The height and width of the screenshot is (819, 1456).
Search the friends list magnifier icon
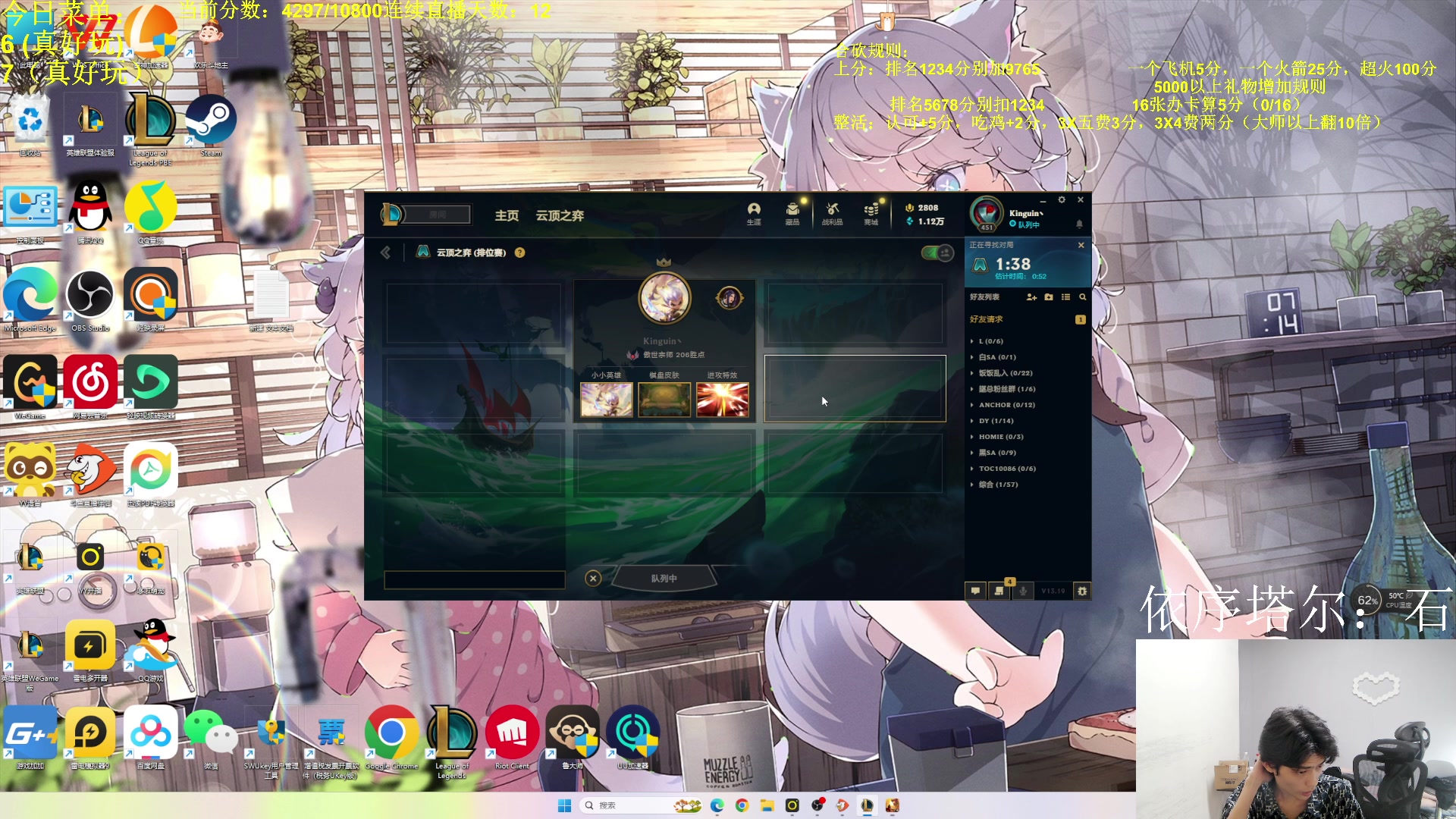click(x=1083, y=297)
